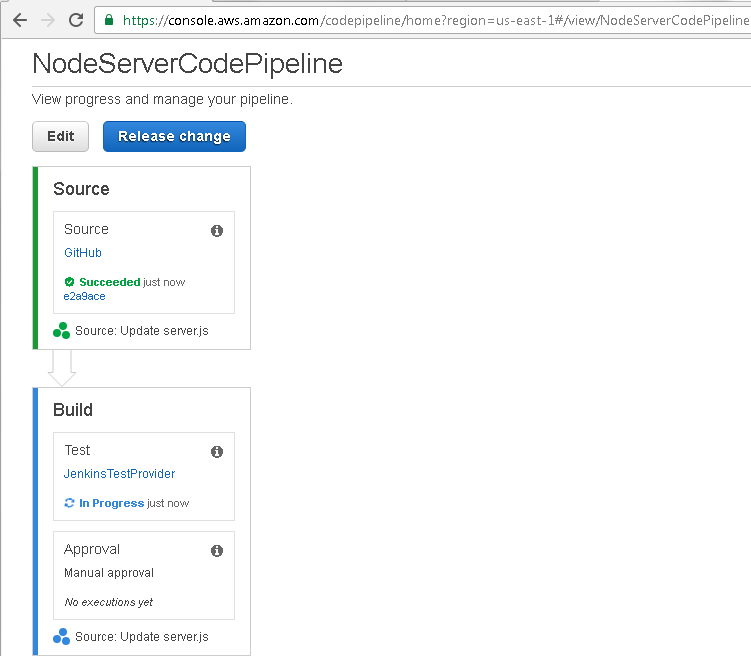Click the Build stage heading
The image size is (751, 656).
(x=73, y=410)
